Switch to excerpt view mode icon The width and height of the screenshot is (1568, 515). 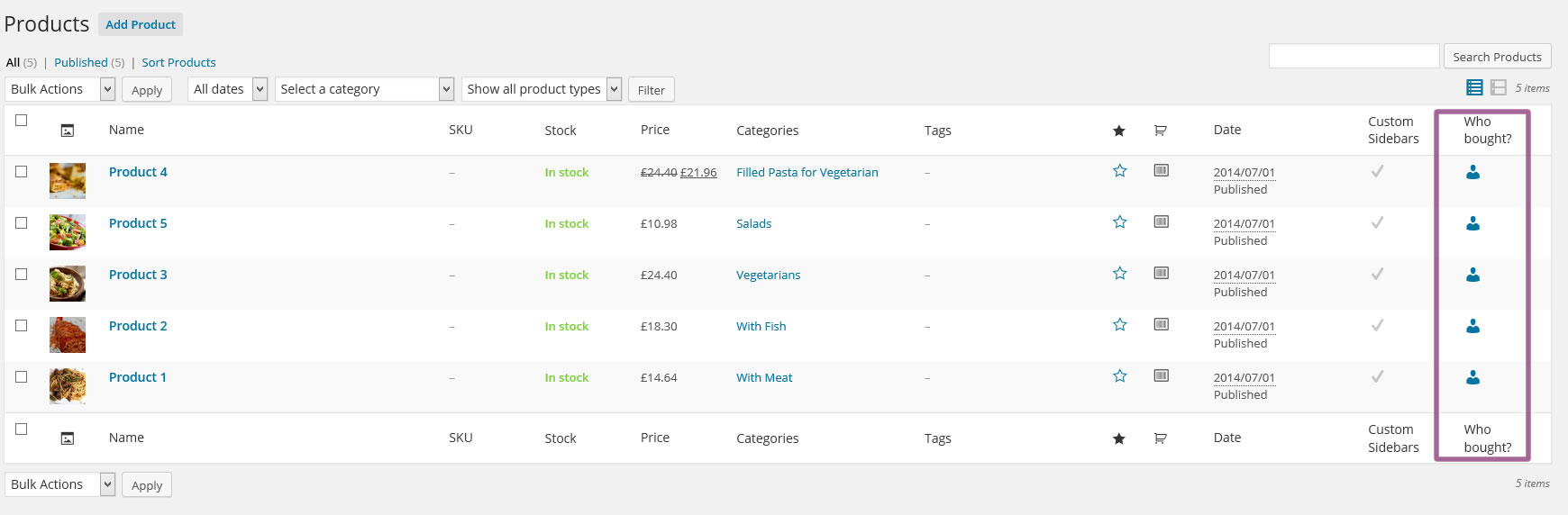coord(1498,87)
